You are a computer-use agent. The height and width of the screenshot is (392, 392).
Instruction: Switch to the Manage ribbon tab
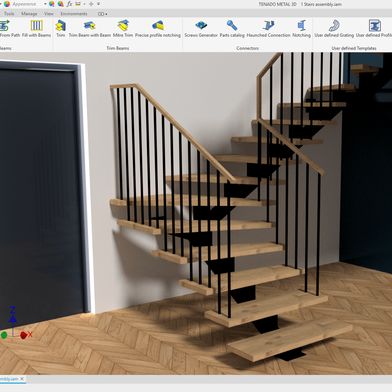[x=29, y=14]
